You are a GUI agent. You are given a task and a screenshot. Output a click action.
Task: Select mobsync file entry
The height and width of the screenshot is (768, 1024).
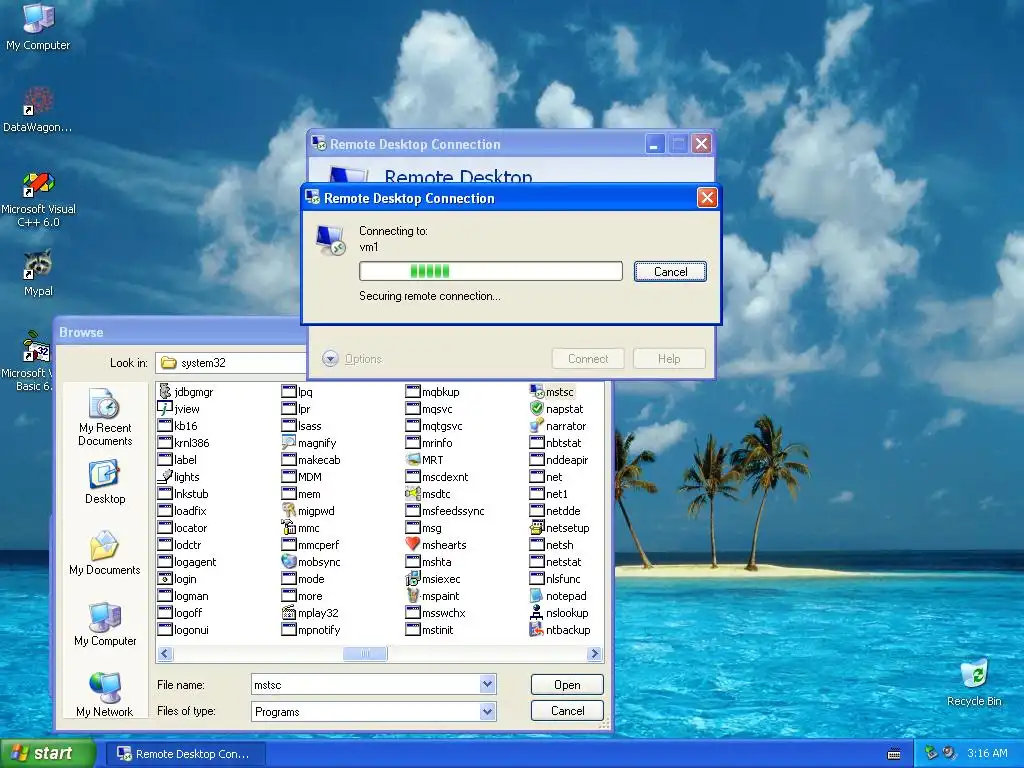click(x=311, y=562)
